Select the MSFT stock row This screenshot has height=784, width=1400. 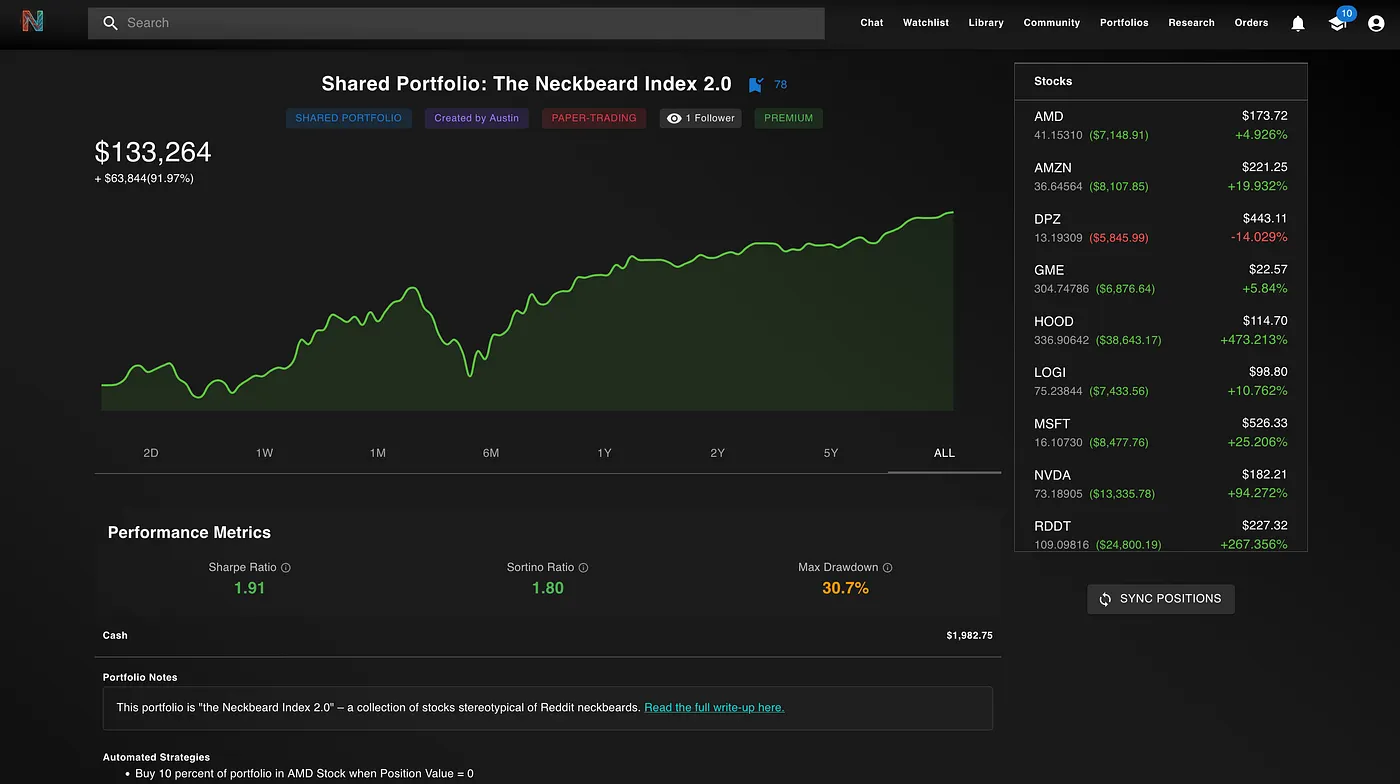[x=1161, y=432]
